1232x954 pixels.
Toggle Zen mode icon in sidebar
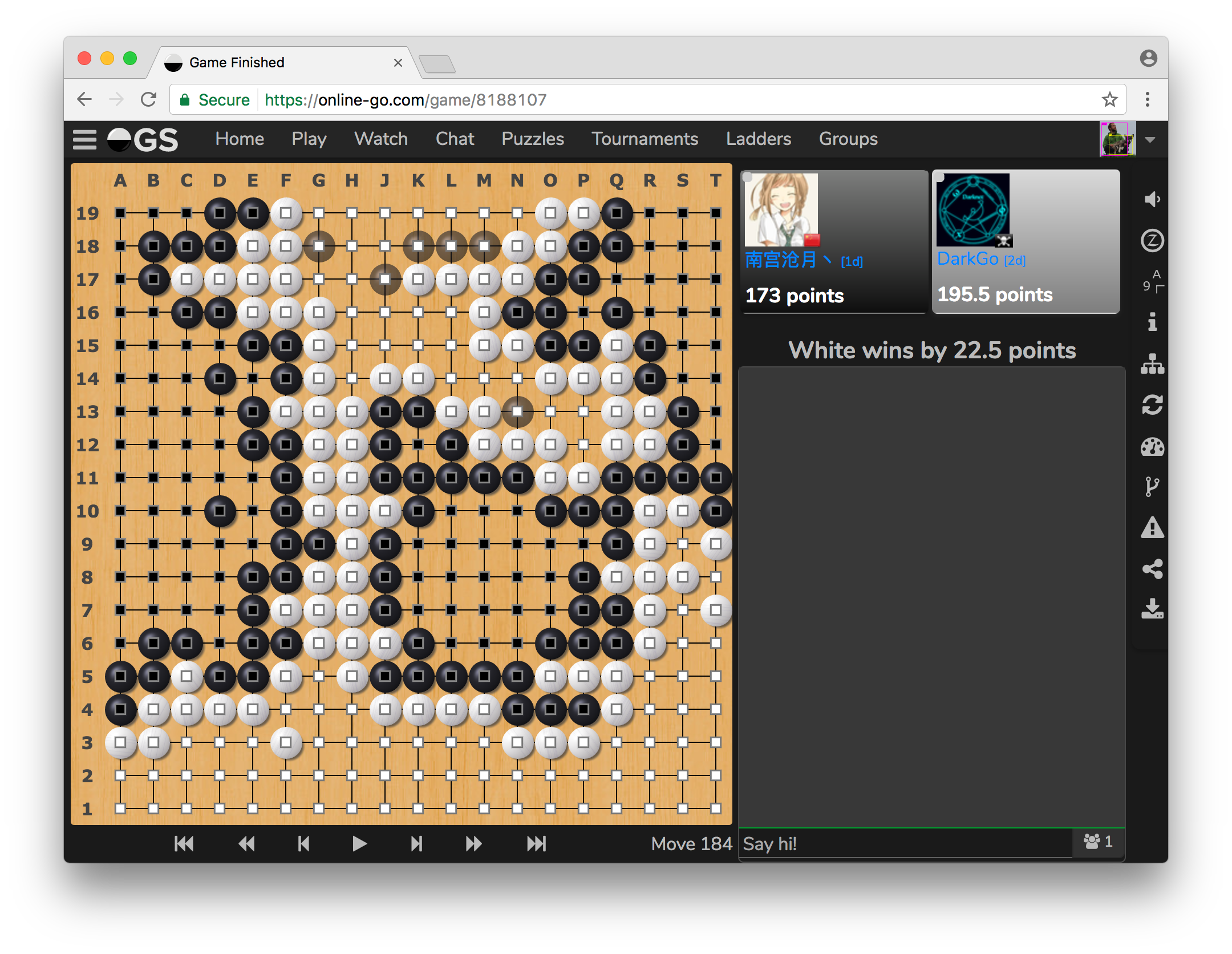pyautogui.click(x=1152, y=240)
